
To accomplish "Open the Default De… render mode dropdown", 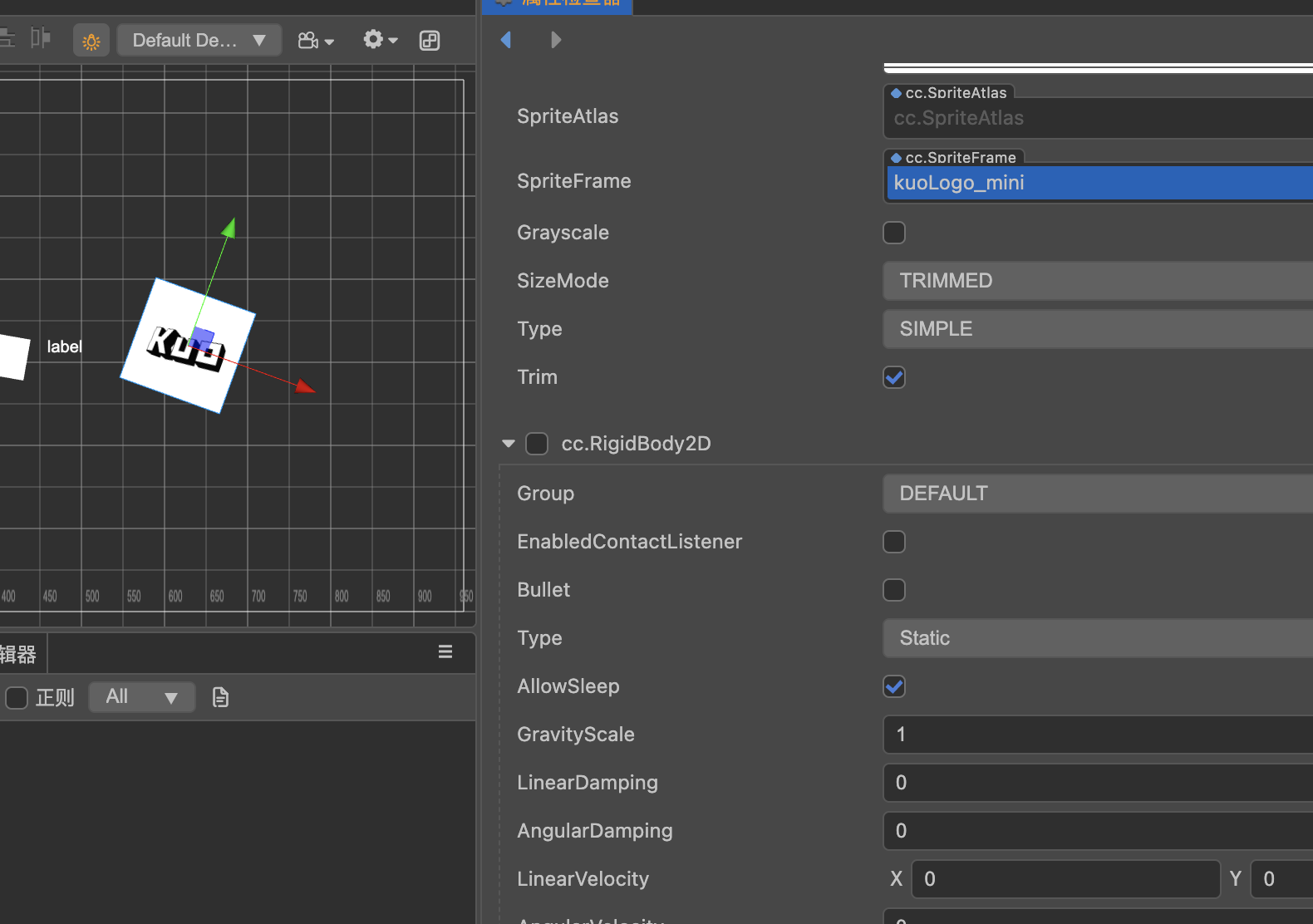I will (x=199, y=41).
